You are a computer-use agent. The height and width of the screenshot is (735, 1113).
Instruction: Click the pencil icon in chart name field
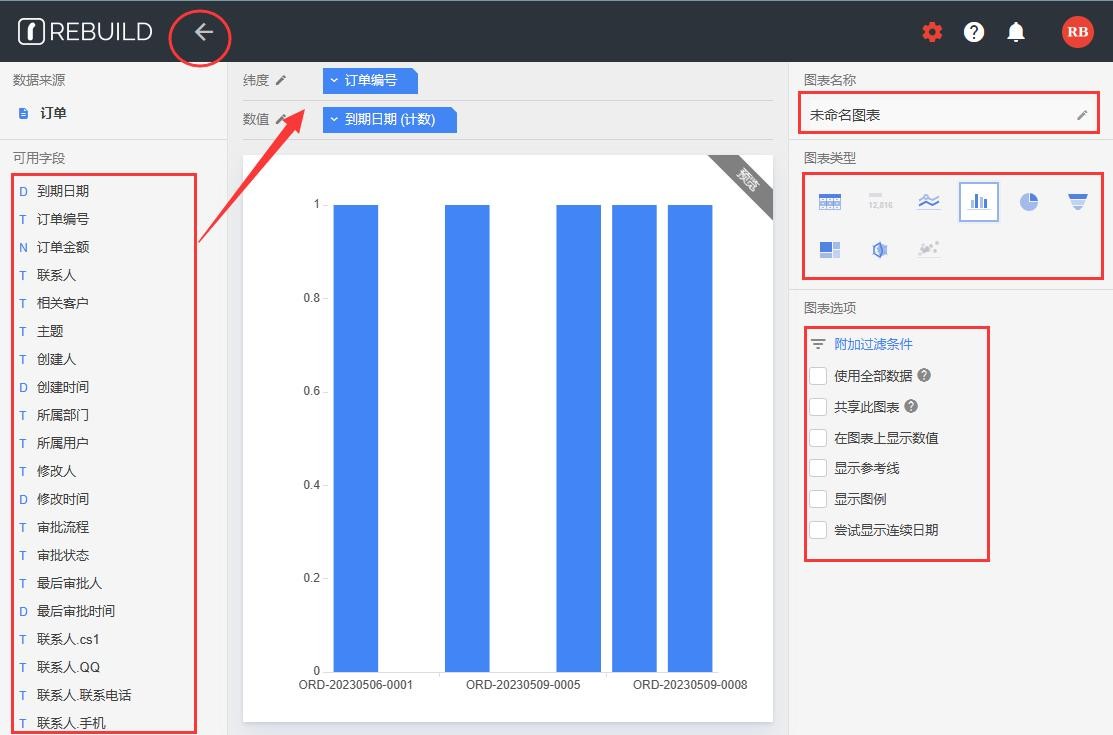pyautogui.click(x=1082, y=115)
